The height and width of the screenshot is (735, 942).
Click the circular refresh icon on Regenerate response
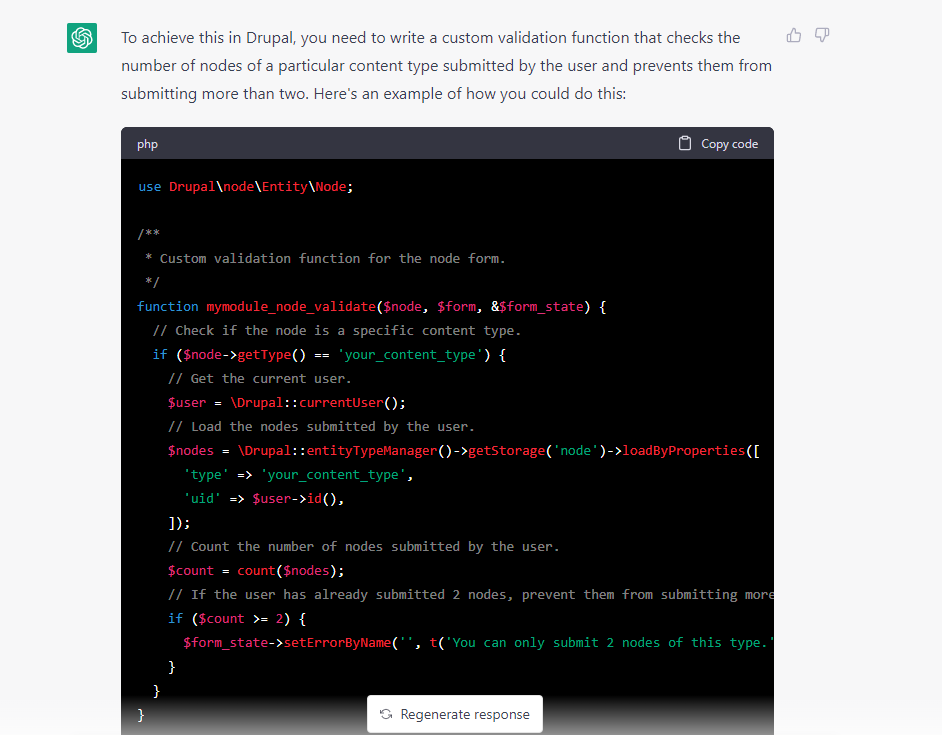click(386, 714)
